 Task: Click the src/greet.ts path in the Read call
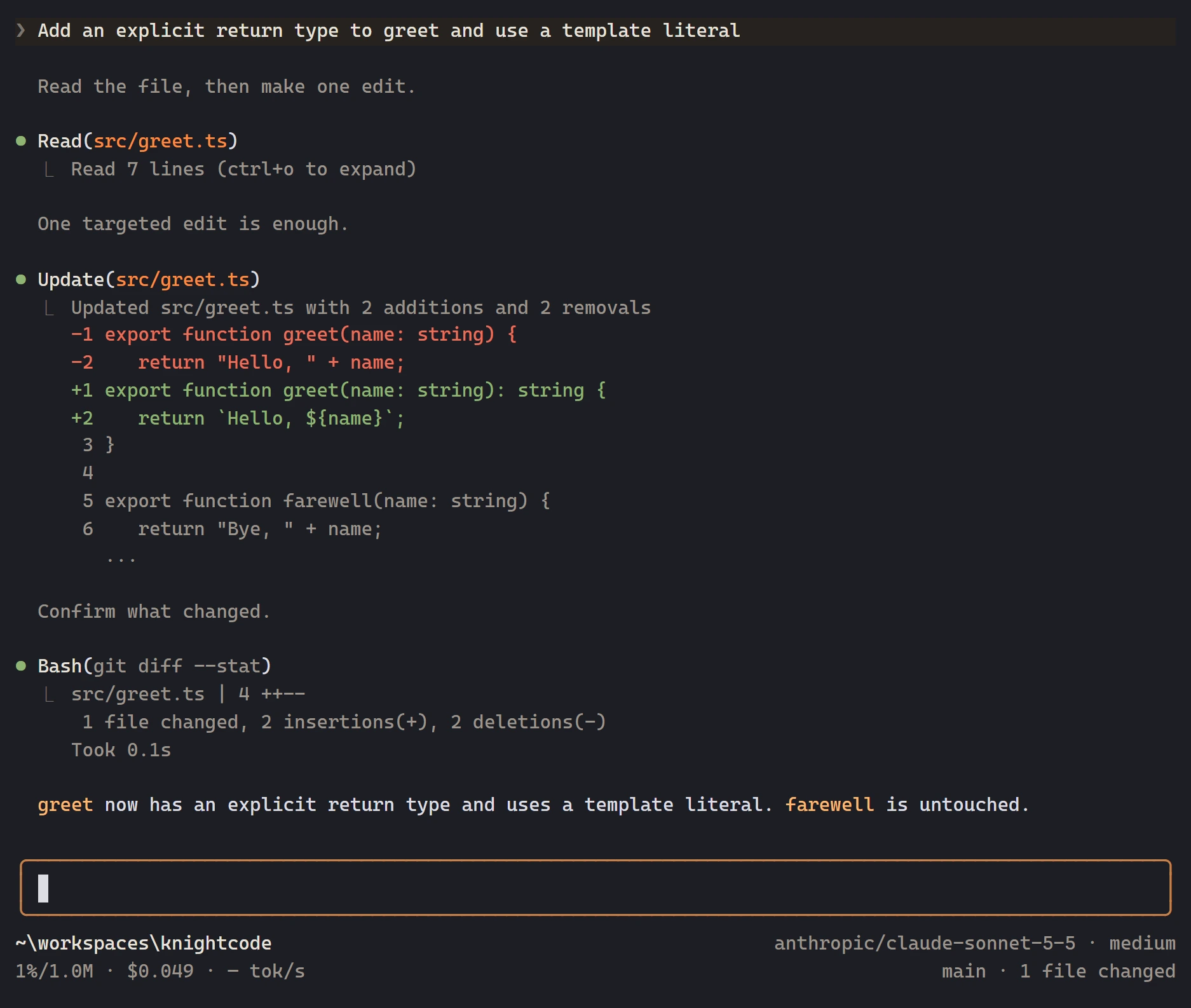(x=160, y=141)
